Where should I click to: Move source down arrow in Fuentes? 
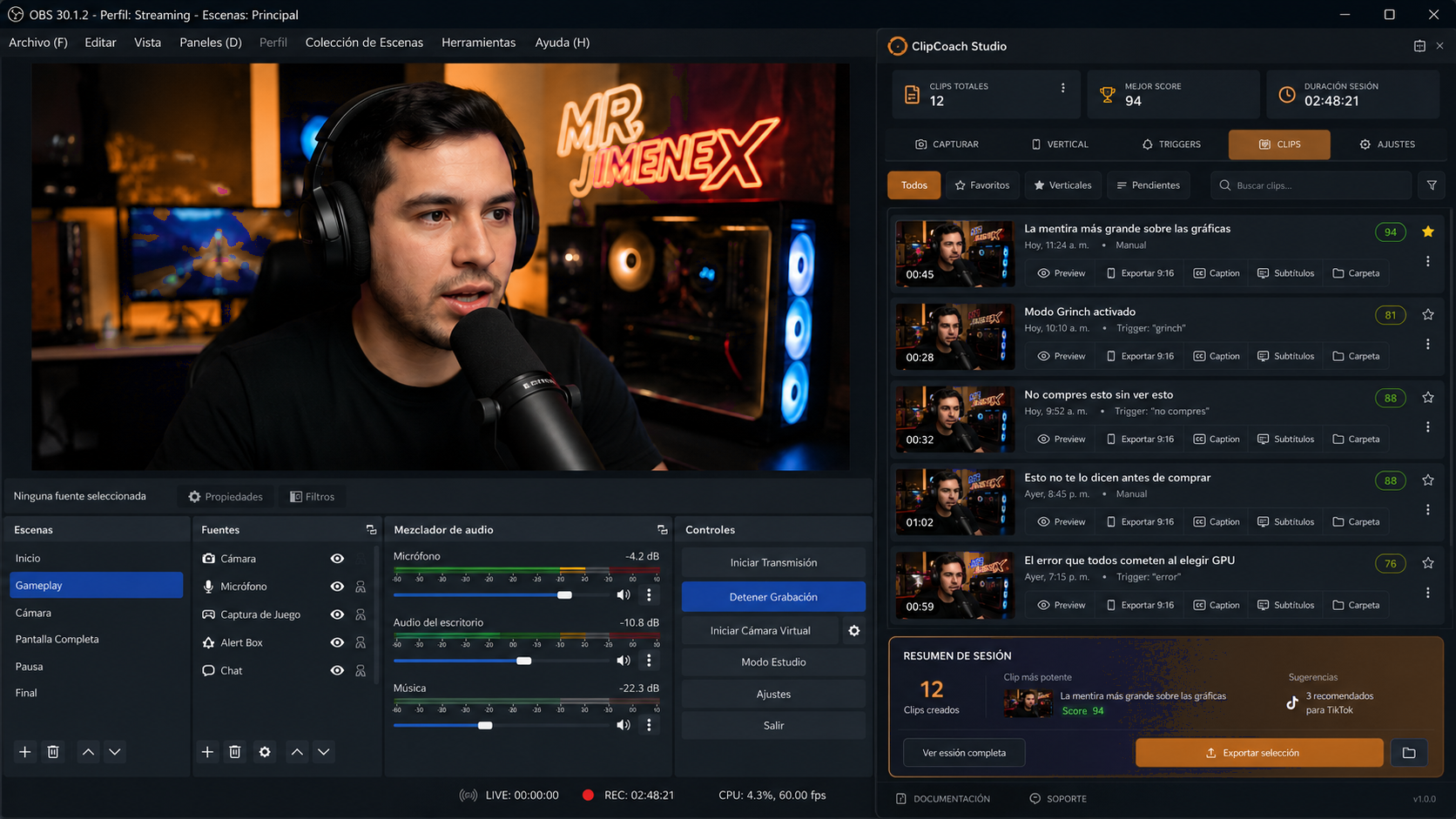click(324, 752)
